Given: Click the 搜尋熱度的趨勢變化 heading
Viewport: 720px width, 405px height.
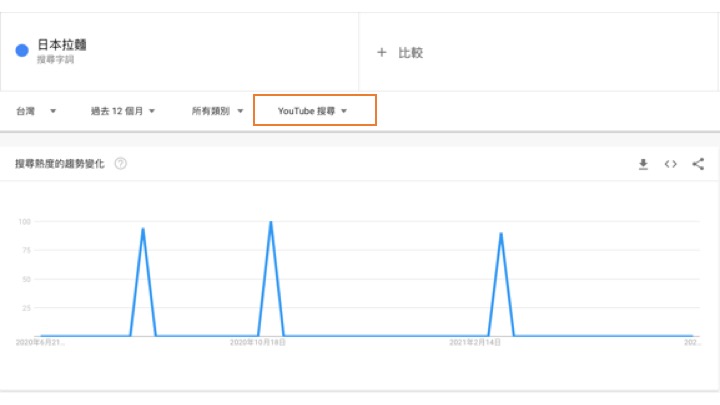Looking at the screenshot, I should (61, 164).
